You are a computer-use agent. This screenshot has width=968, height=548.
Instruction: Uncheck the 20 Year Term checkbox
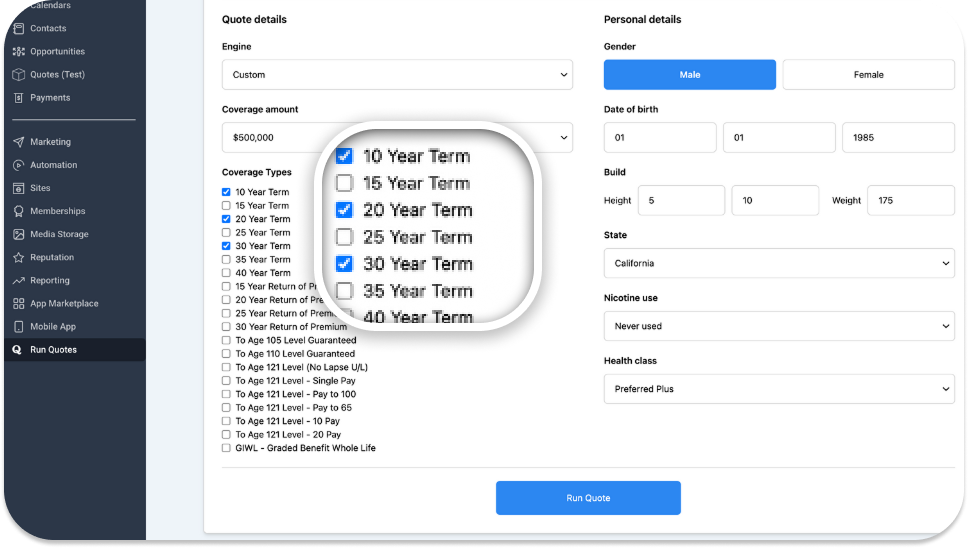pyautogui.click(x=226, y=219)
